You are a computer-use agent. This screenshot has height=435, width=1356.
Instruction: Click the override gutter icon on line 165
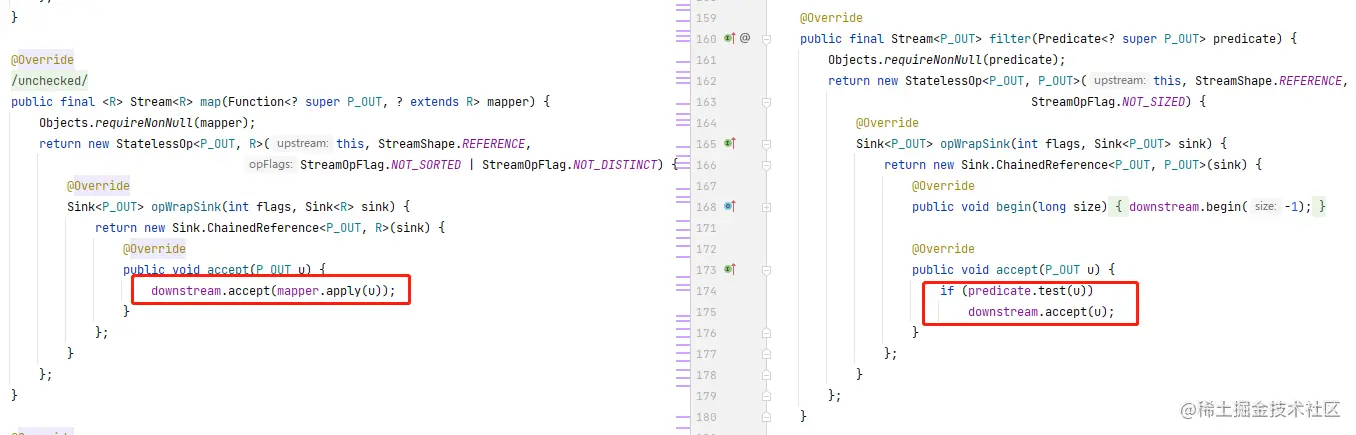pos(730,144)
